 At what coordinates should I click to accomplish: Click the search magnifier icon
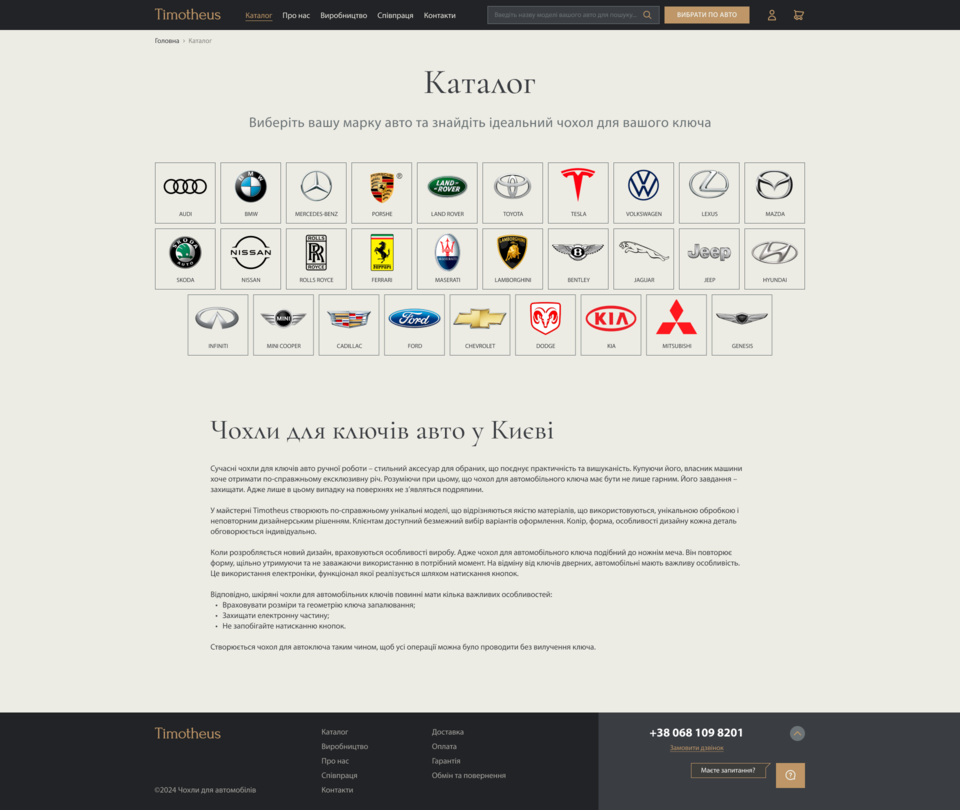coord(647,15)
